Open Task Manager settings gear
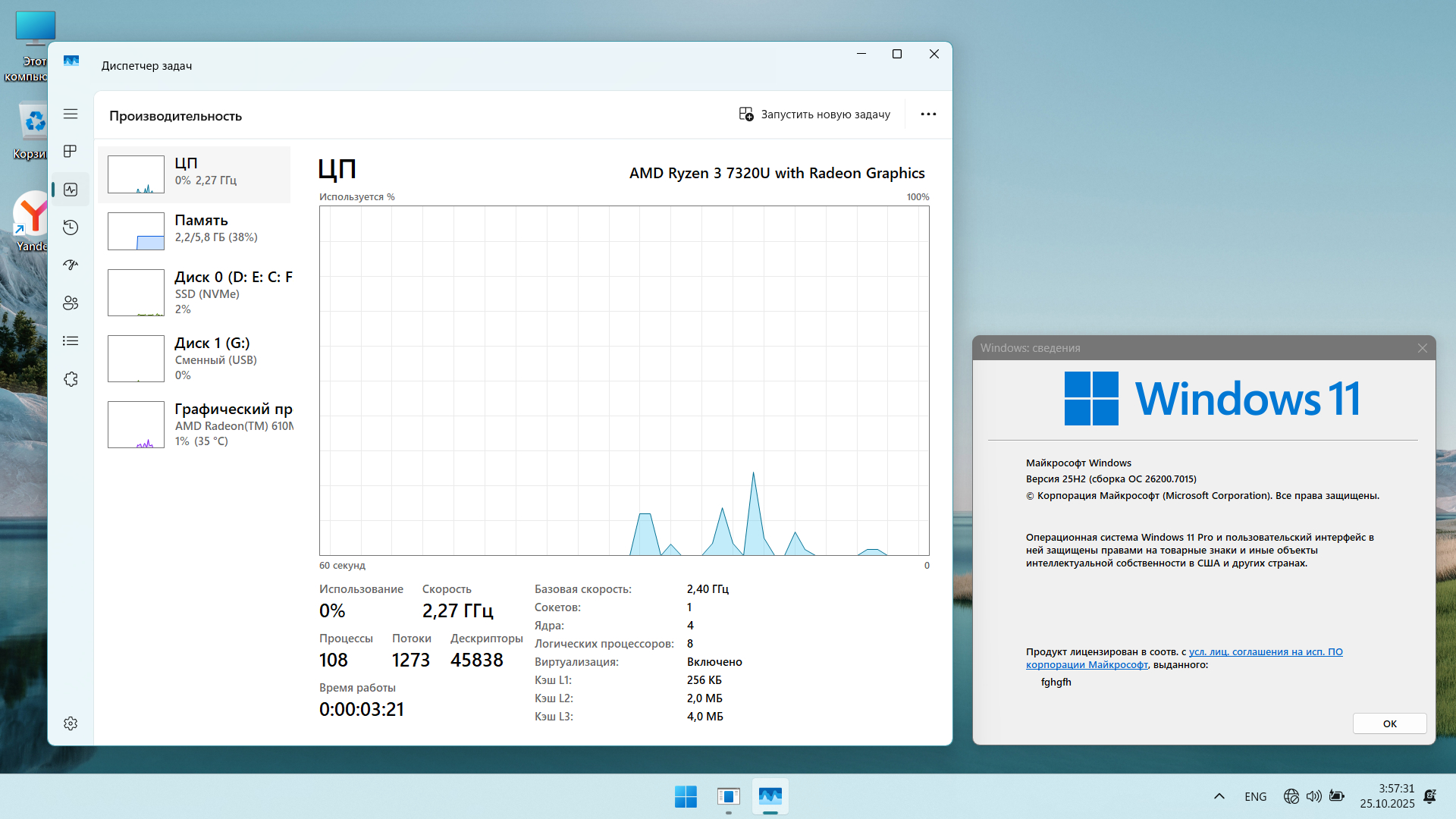 71,723
